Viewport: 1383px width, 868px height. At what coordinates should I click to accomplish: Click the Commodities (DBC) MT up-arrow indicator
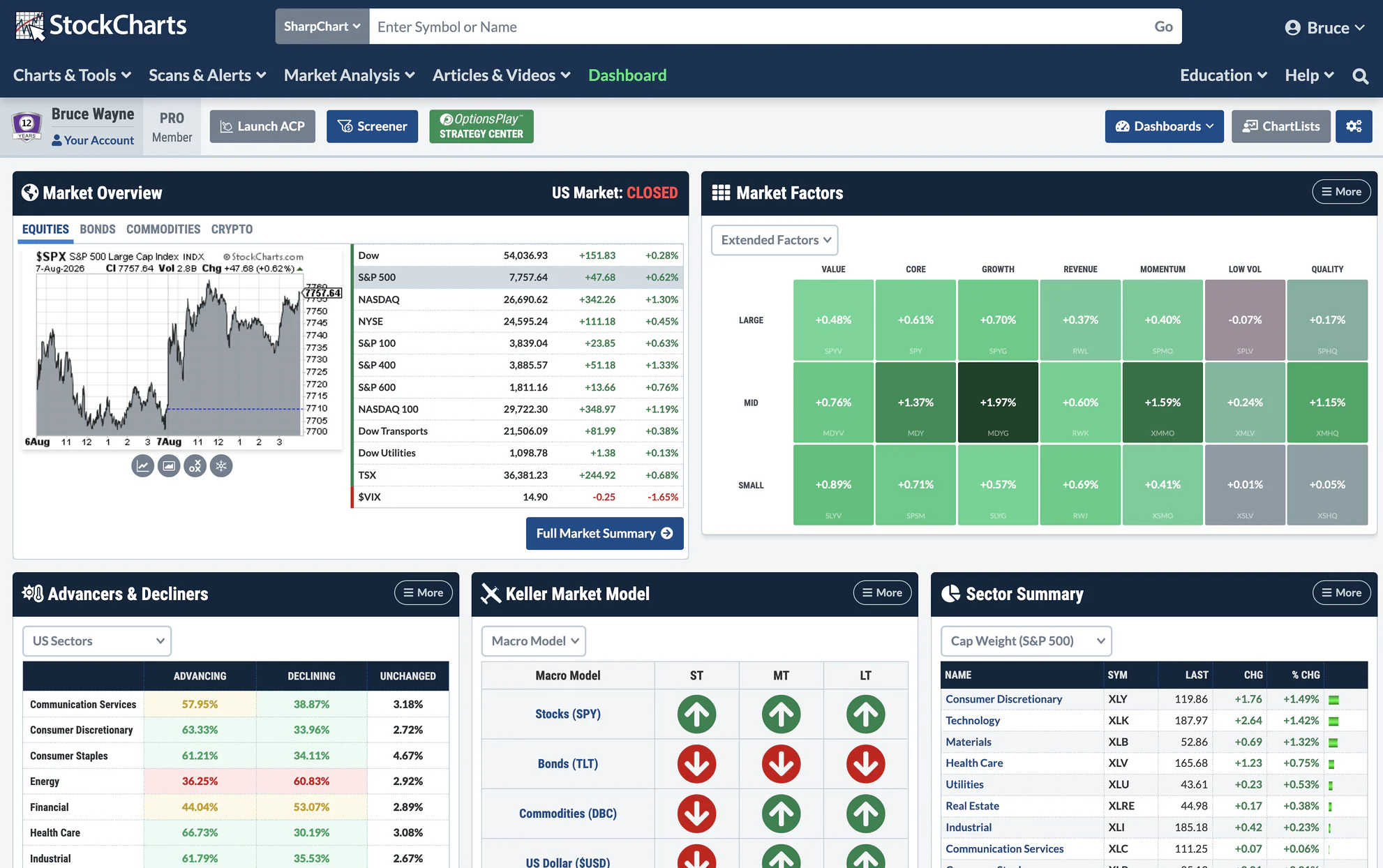781,814
